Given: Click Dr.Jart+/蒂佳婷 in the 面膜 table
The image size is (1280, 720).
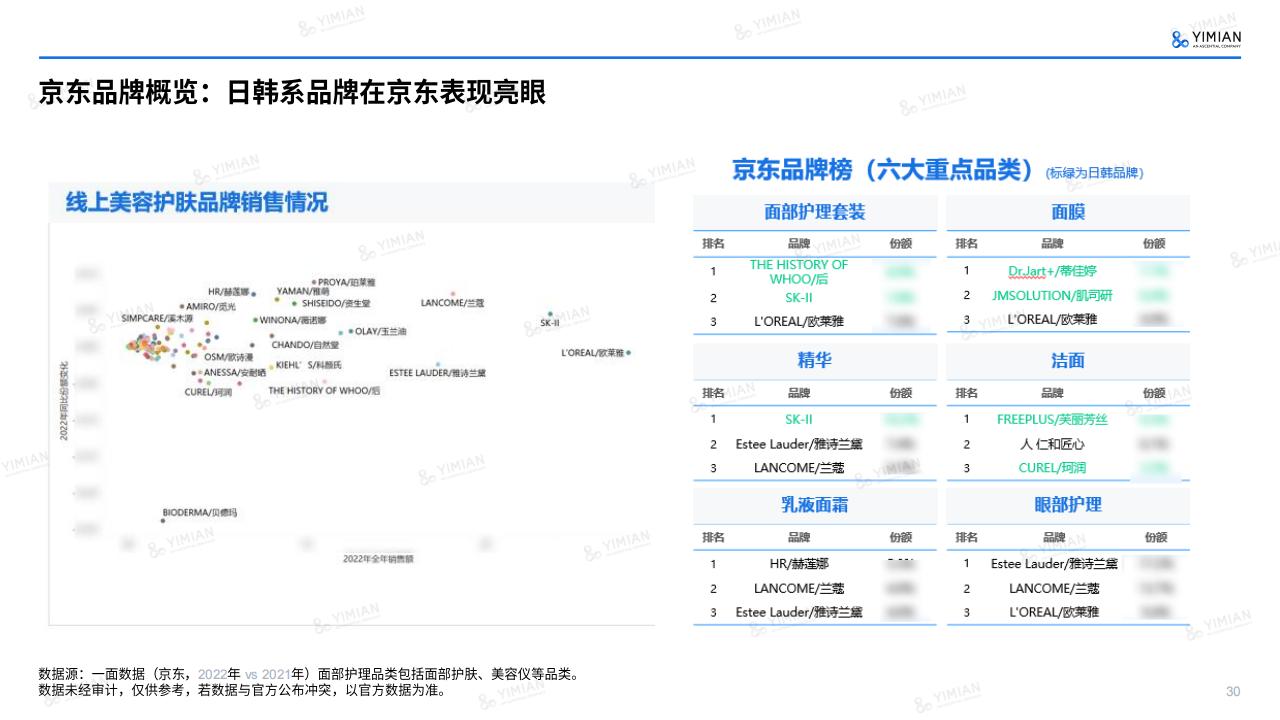Looking at the screenshot, I should pyautogui.click(x=1052, y=271).
